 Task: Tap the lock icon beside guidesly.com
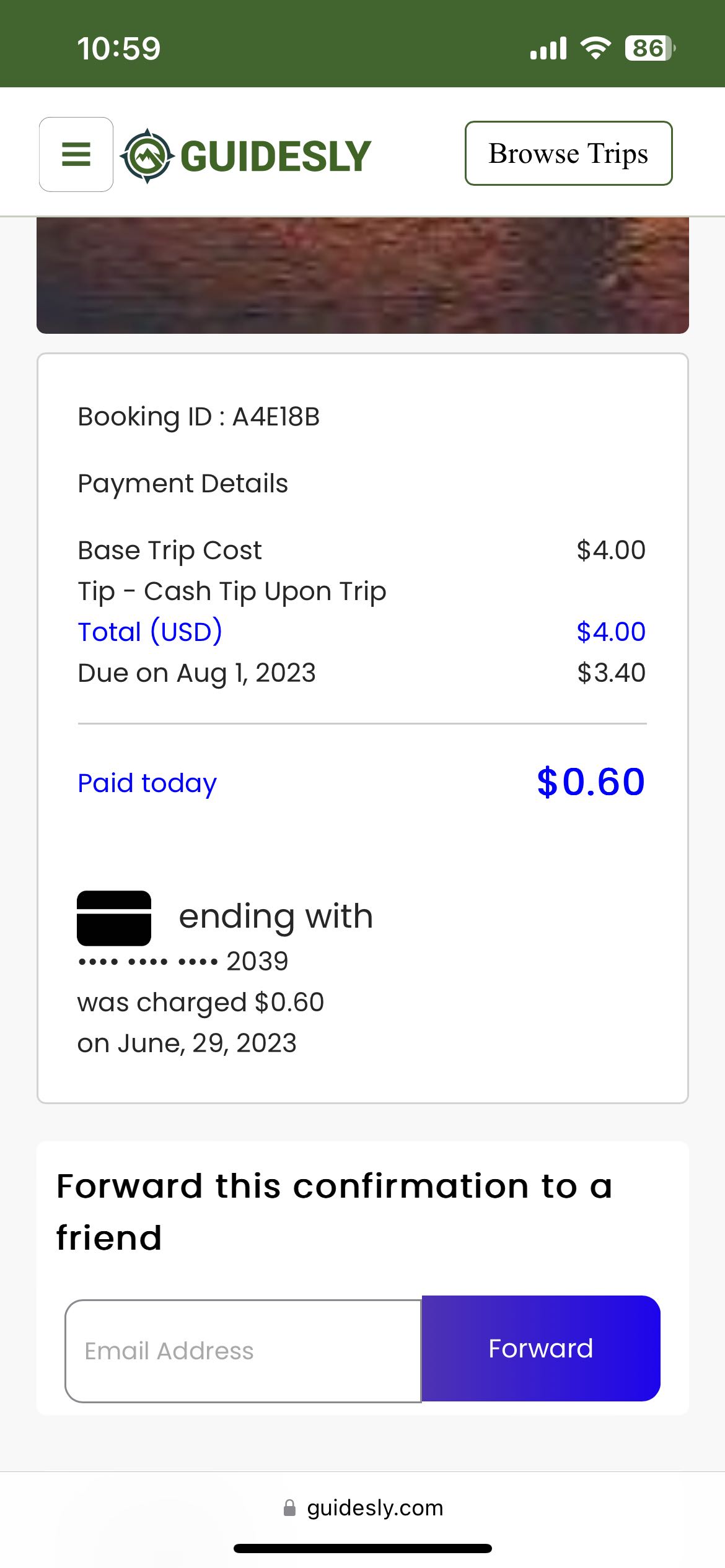pyautogui.click(x=289, y=1508)
